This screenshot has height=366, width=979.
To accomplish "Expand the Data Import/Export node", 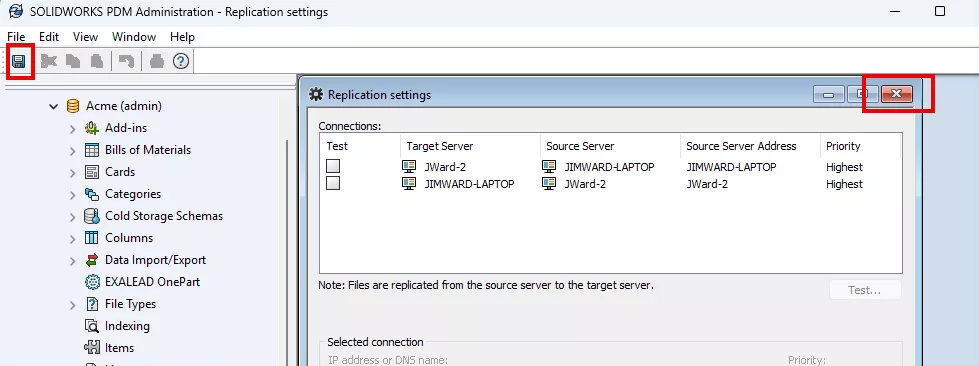I will click(x=72, y=261).
